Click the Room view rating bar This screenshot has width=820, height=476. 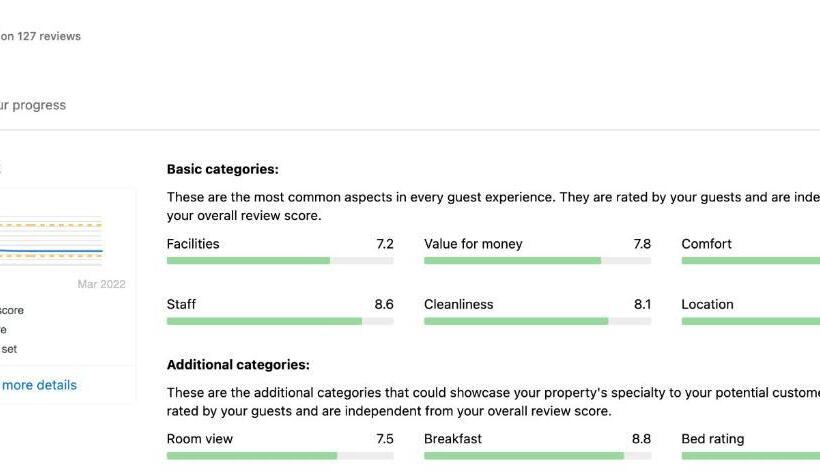point(279,456)
